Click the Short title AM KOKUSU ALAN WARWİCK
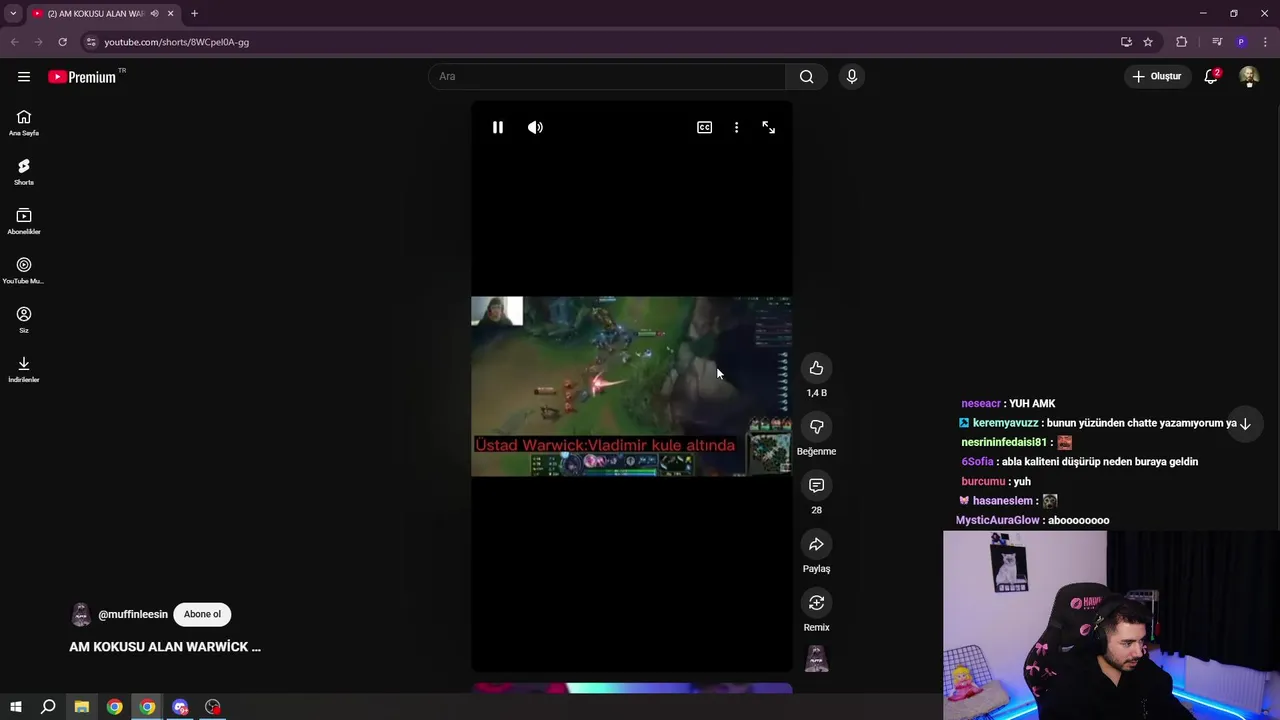Screen dimensions: 1280x720 [x=165, y=647]
